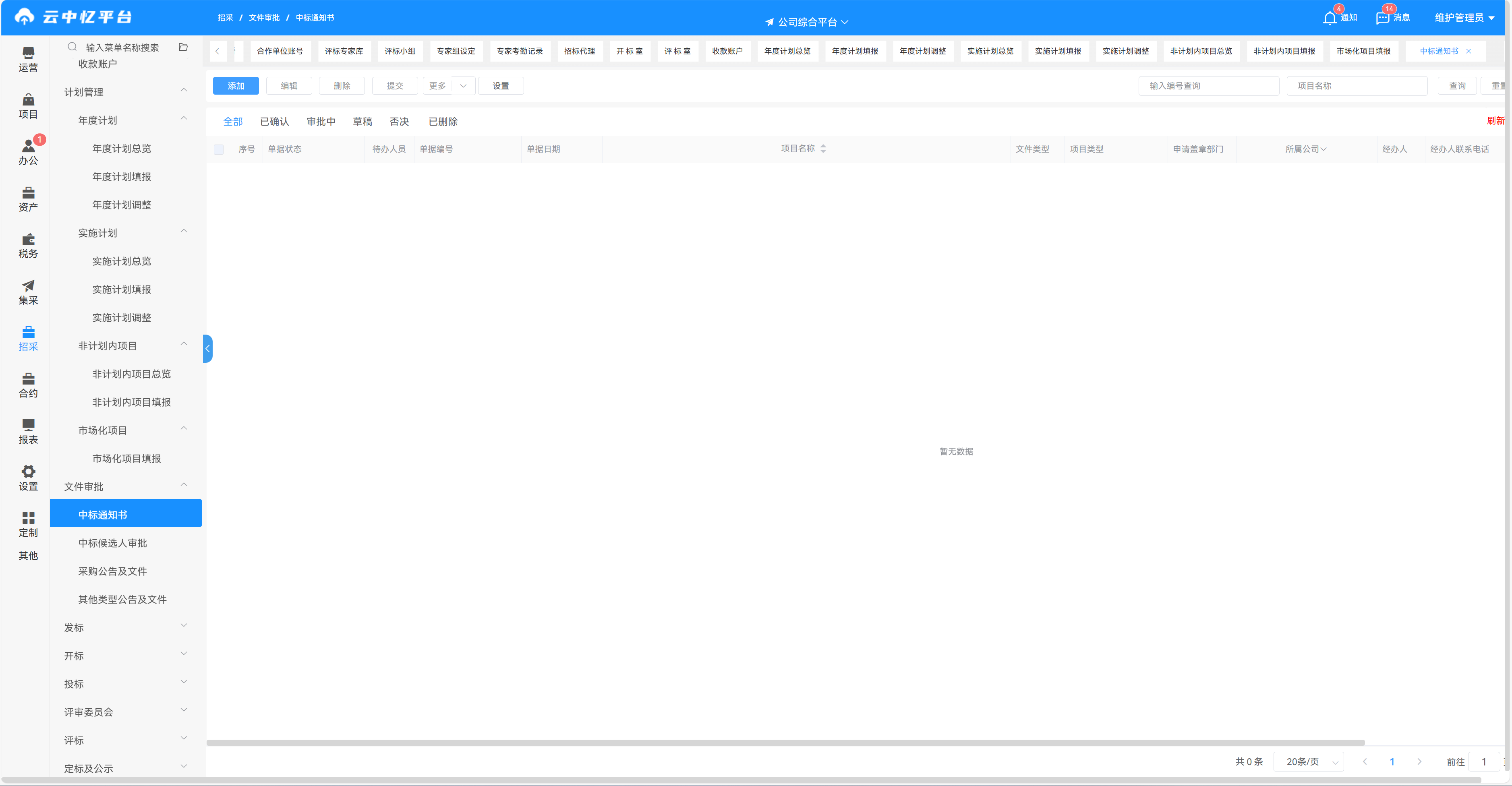The image size is (1512, 786).
Task: Click the folder icon beside menu search
Action: [x=183, y=47]
